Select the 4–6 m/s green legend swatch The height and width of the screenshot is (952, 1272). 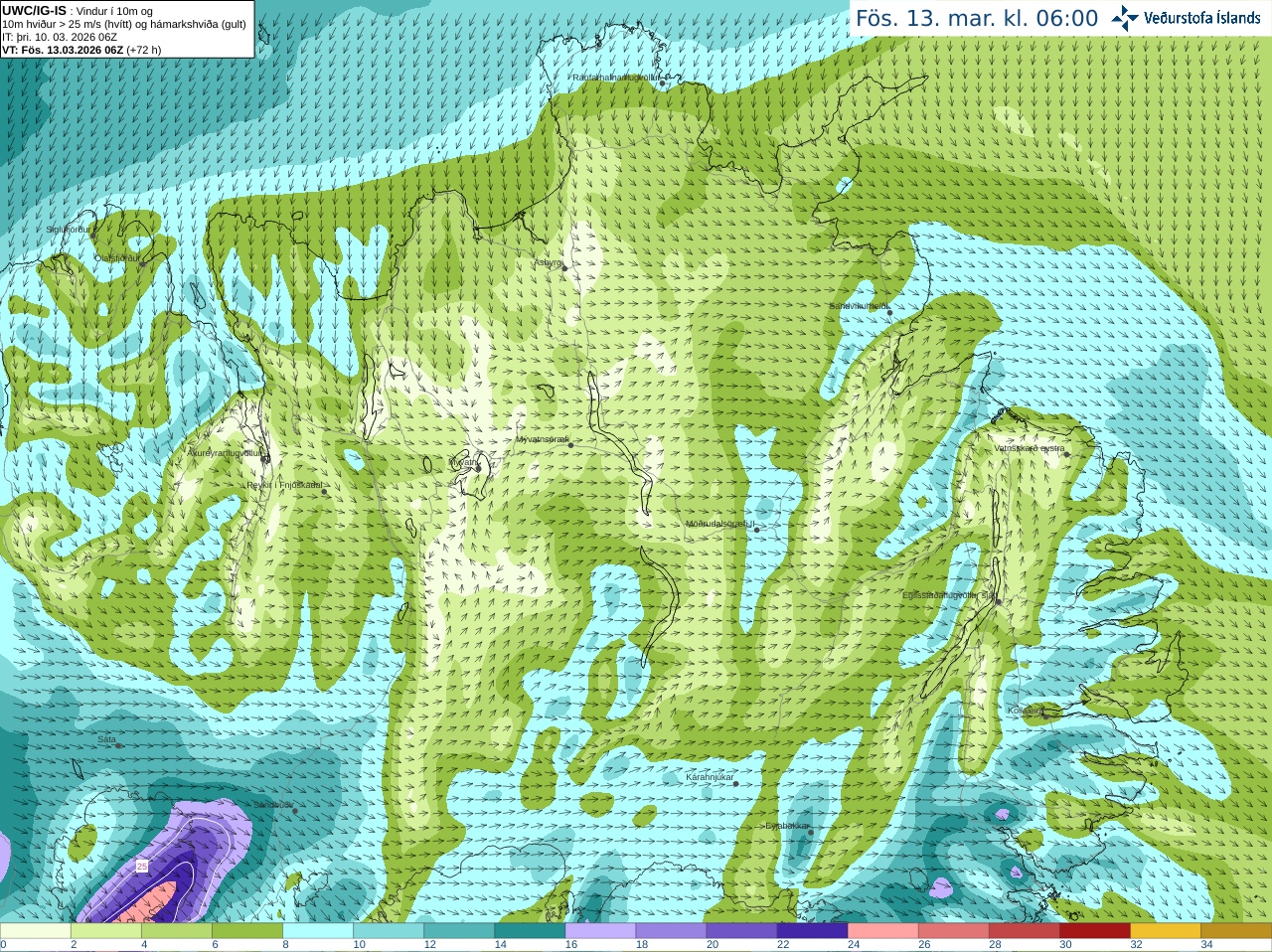[177, 931]
